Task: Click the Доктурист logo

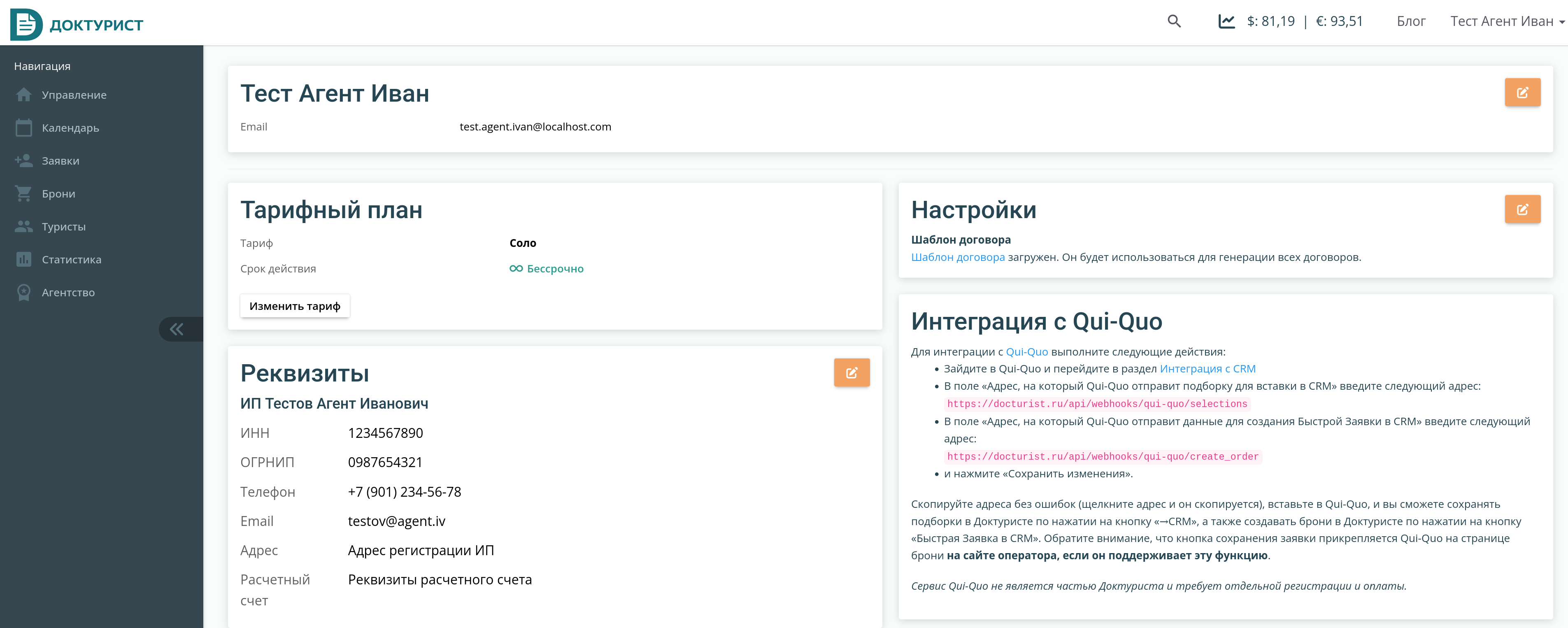Action: (x=77, y=24)
